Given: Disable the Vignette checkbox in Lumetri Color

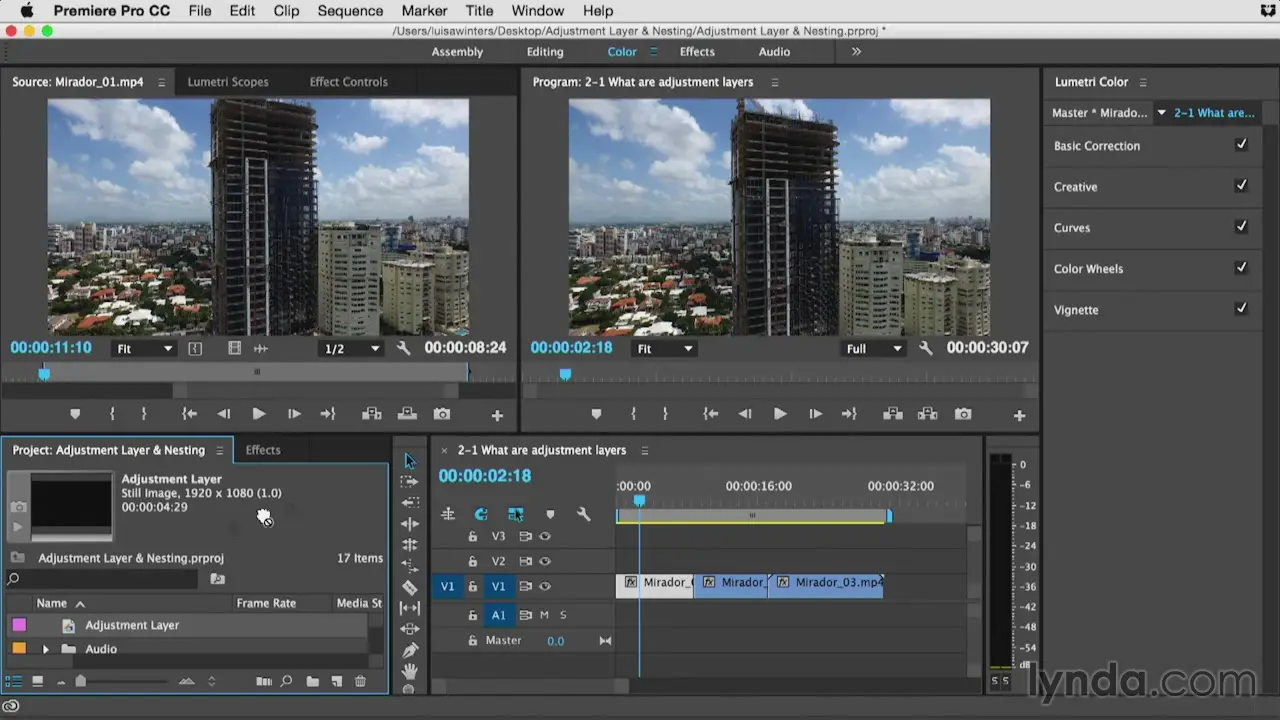Looking at the screenshot, I should 1241,309.
